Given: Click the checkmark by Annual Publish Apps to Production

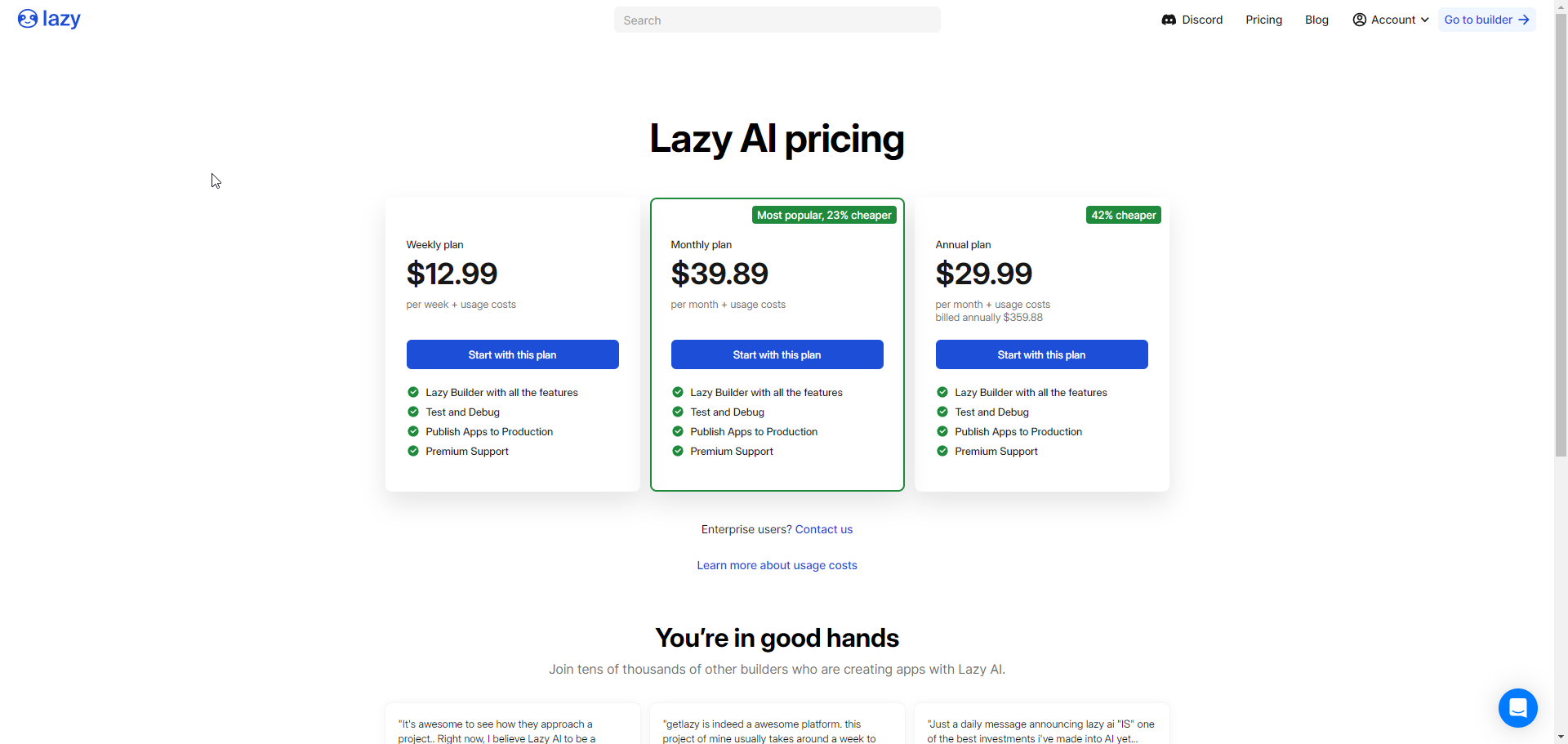Looking at the screenshot, I should (942, 431).
